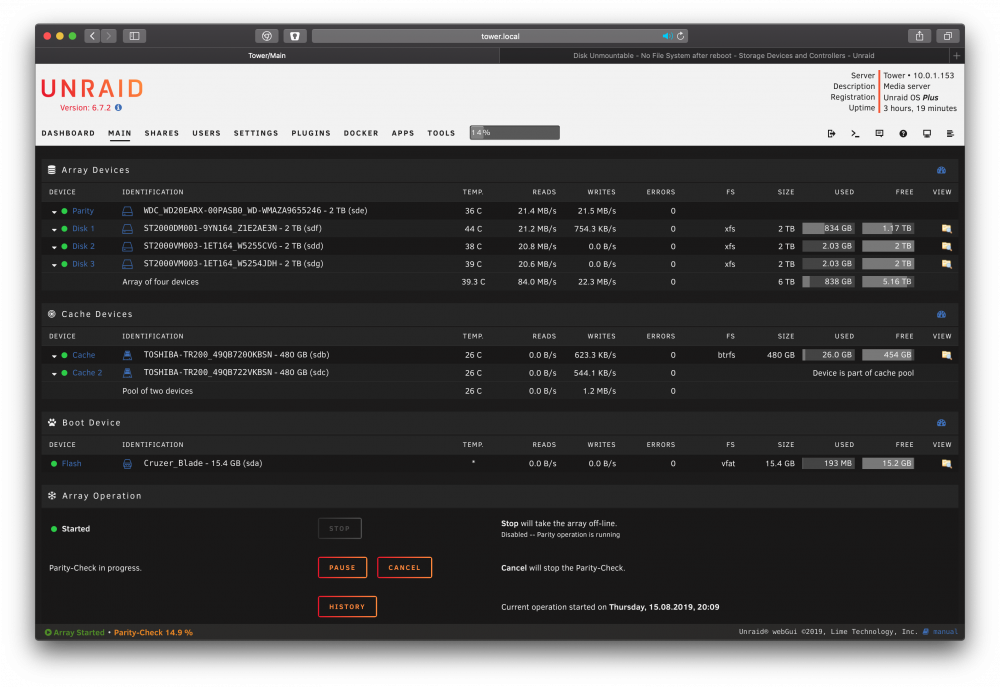The image size is (1000, 687).
Task: Click Cache green status indicator
Action: click(64, 355)
